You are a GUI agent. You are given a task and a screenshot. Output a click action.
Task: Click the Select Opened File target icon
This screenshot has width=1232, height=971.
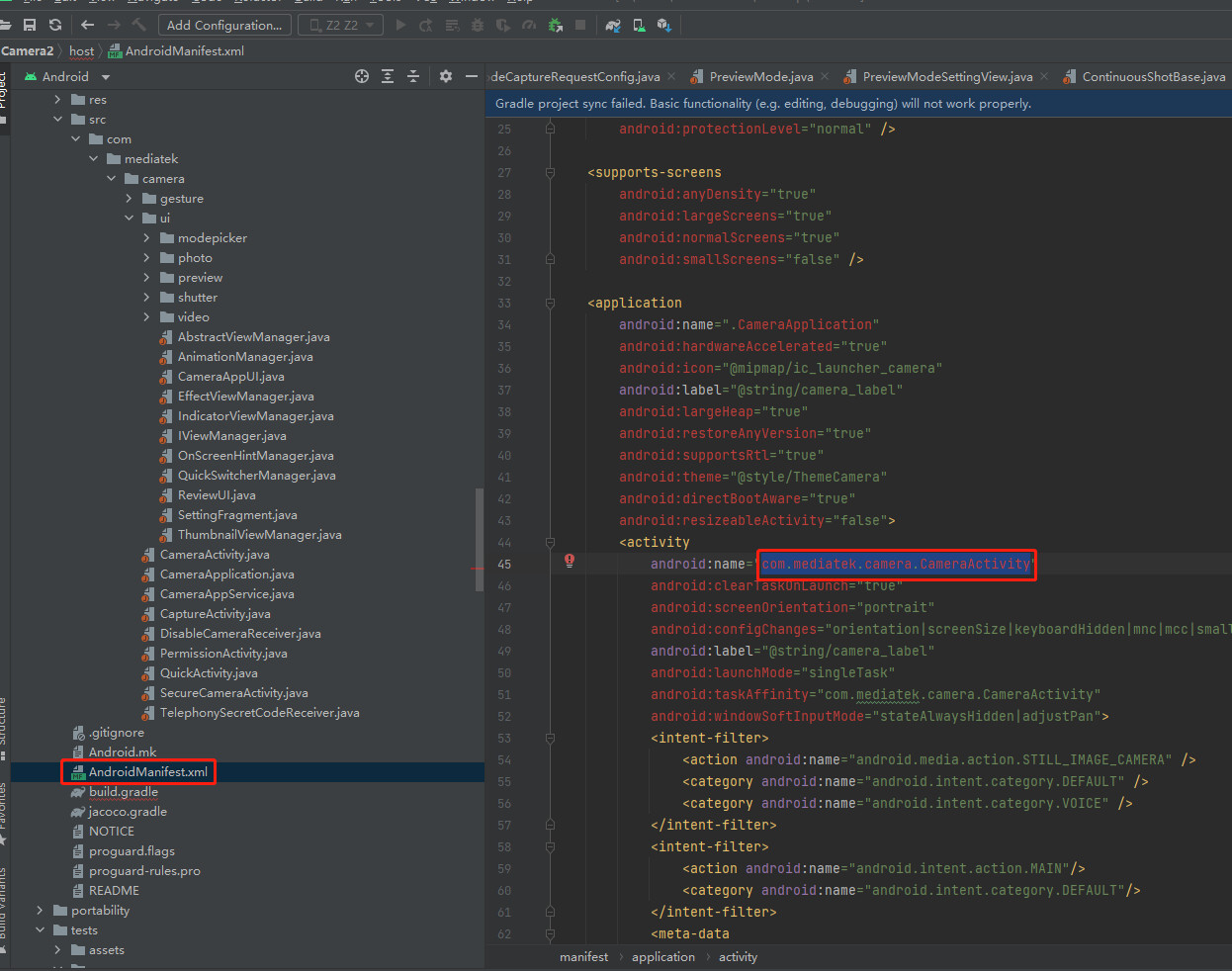click(x=362, y=76)
